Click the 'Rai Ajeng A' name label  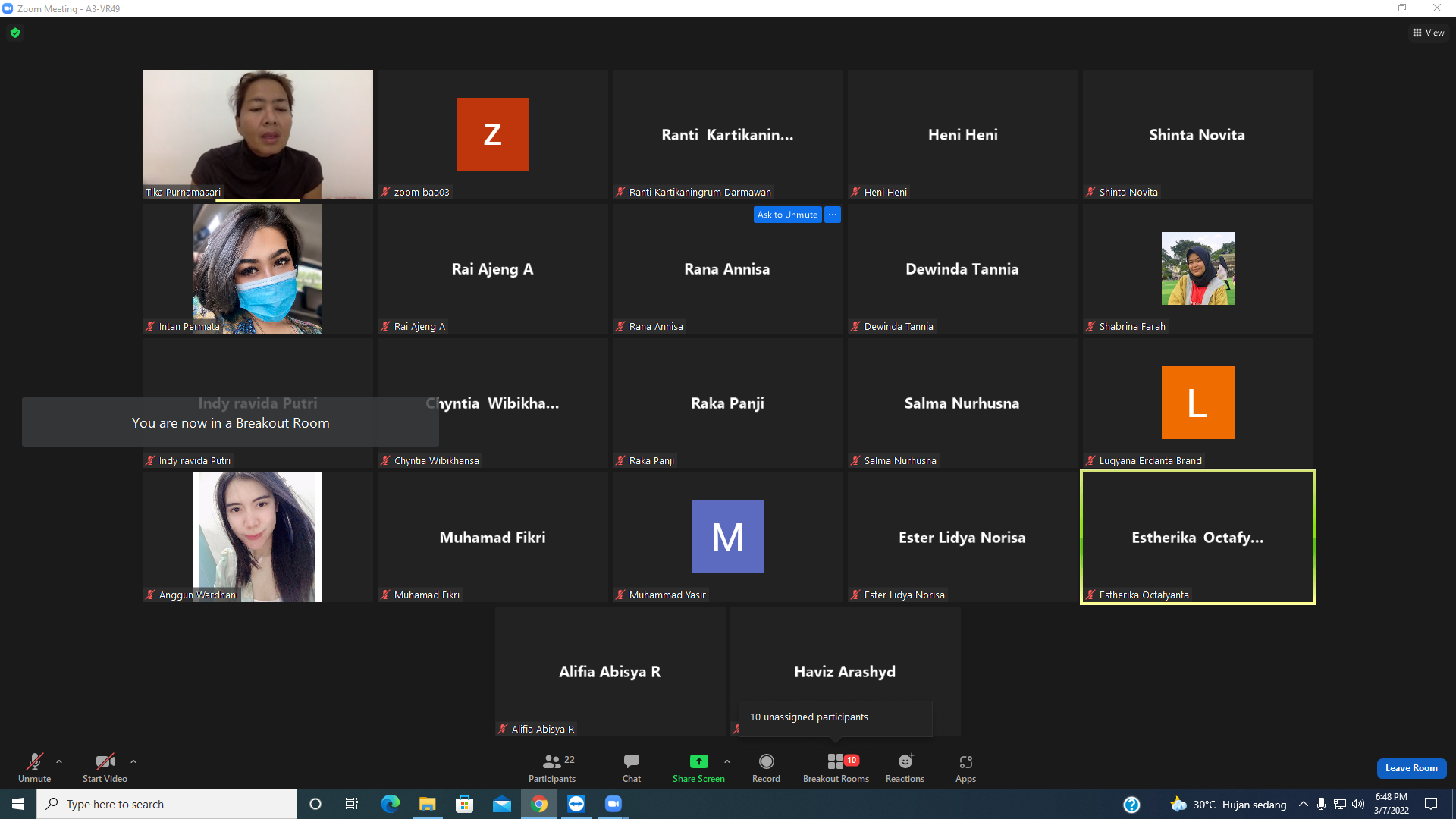(x=419, y=326)
